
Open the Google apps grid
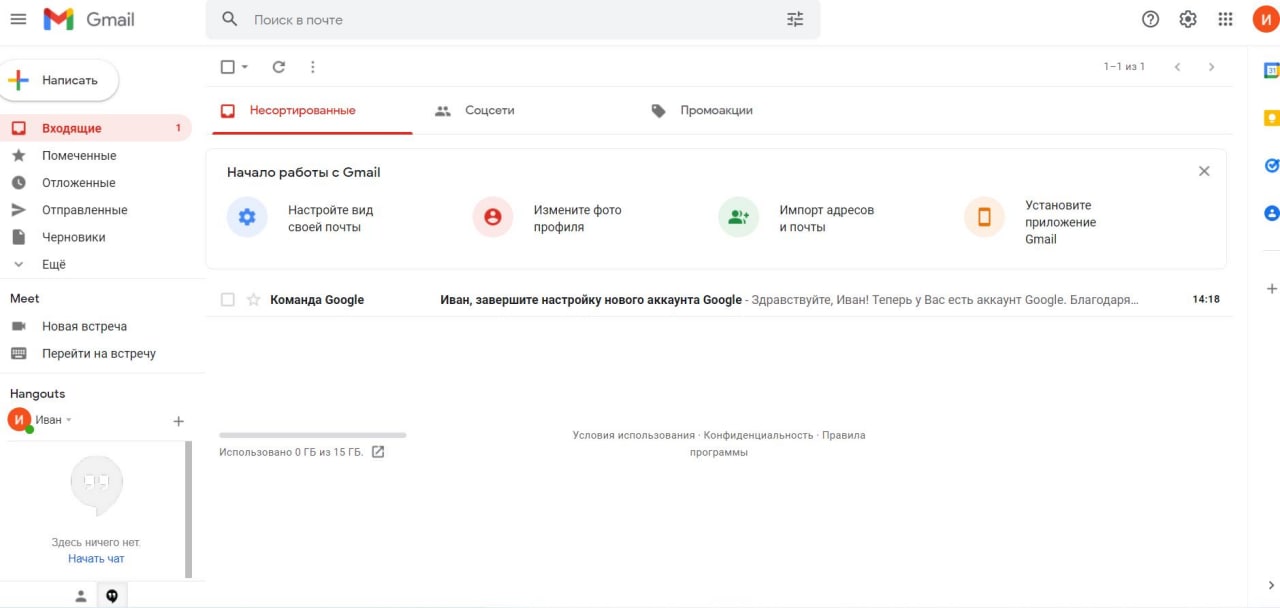coord(1225,19)
